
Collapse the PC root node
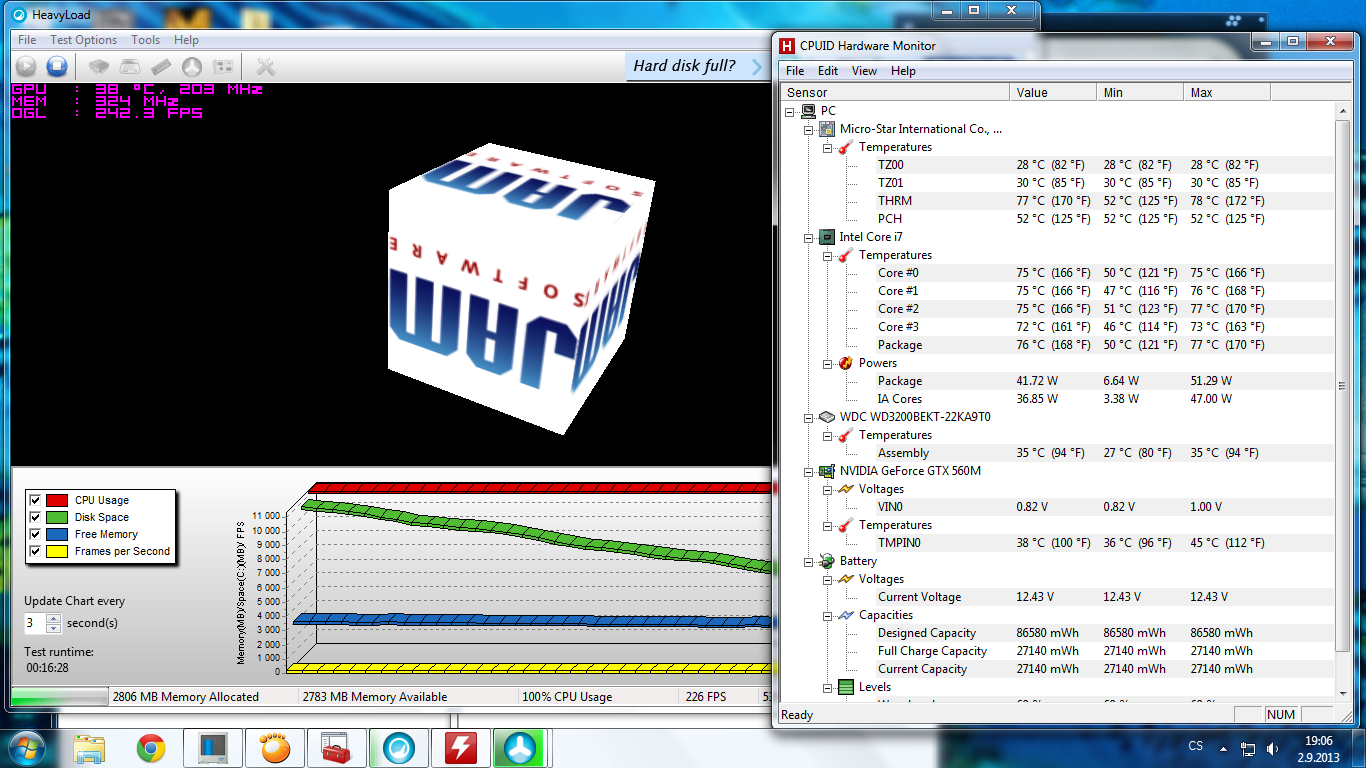(x=790, y=111)
